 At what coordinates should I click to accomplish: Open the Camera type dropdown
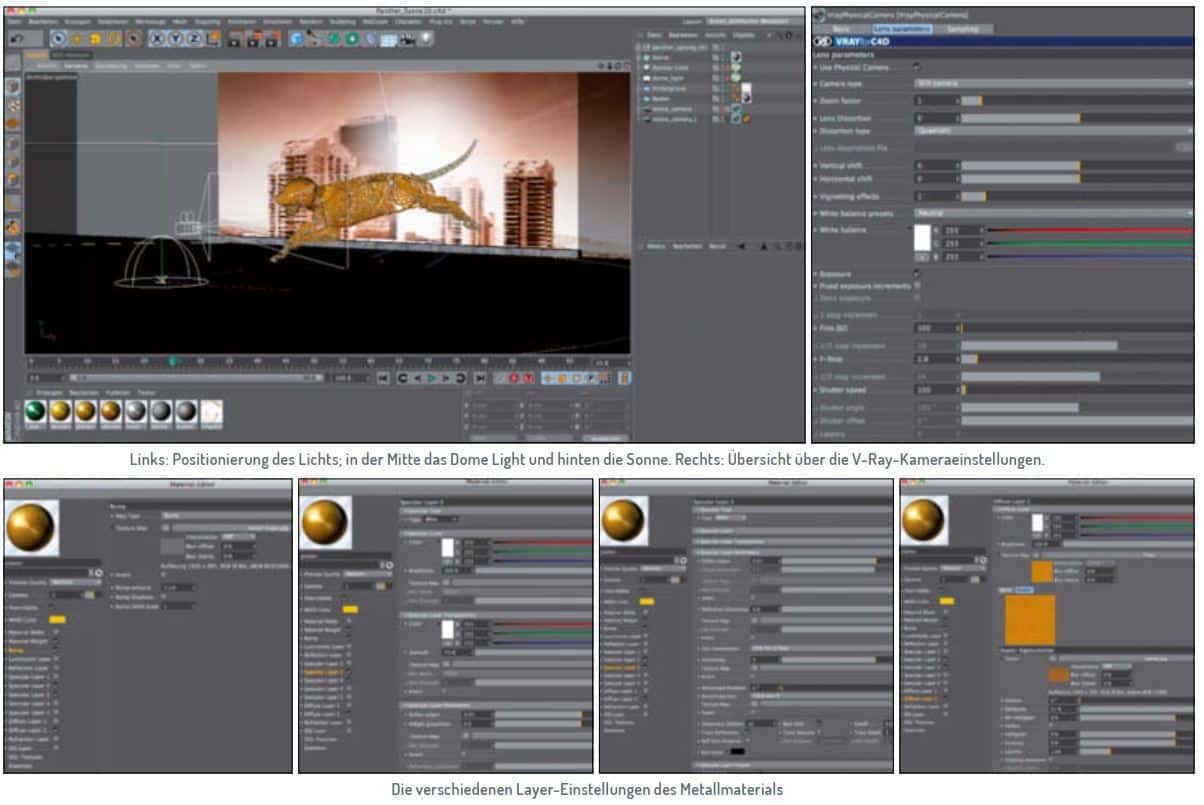tap(1050, 83)
